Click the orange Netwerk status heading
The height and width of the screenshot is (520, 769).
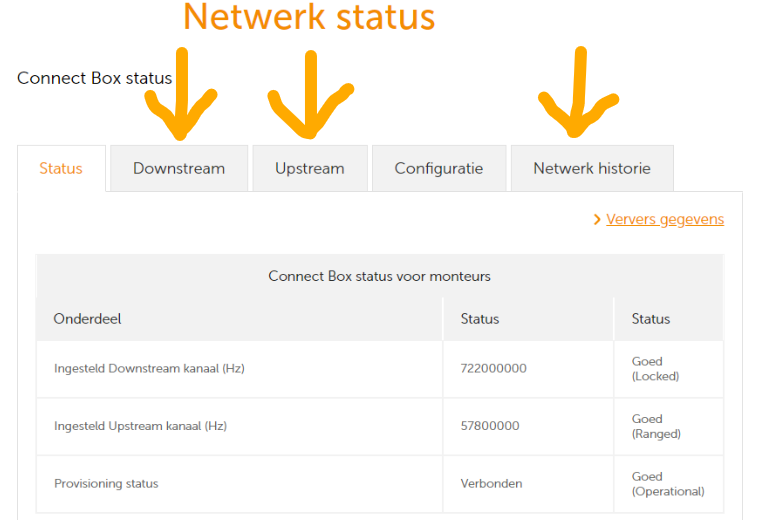(309, 17)
